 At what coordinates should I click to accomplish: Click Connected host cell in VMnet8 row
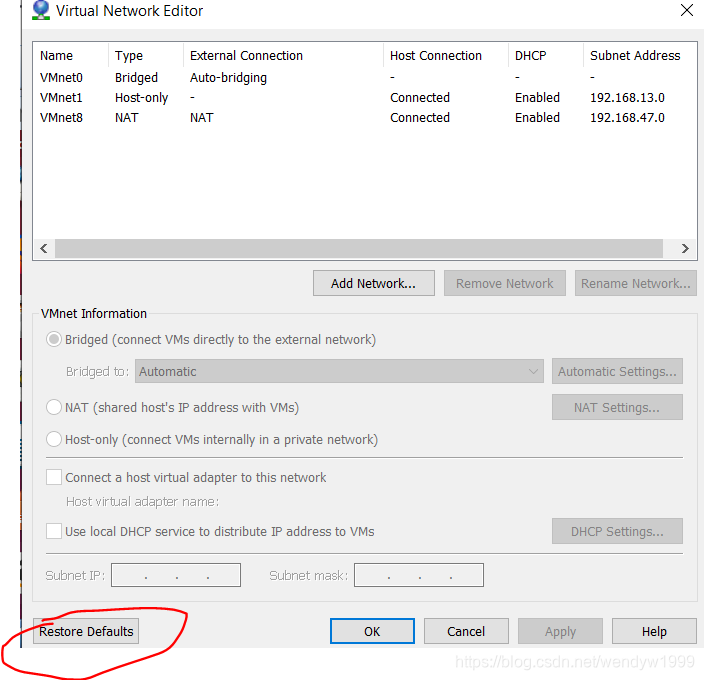(x=420, y=117)
